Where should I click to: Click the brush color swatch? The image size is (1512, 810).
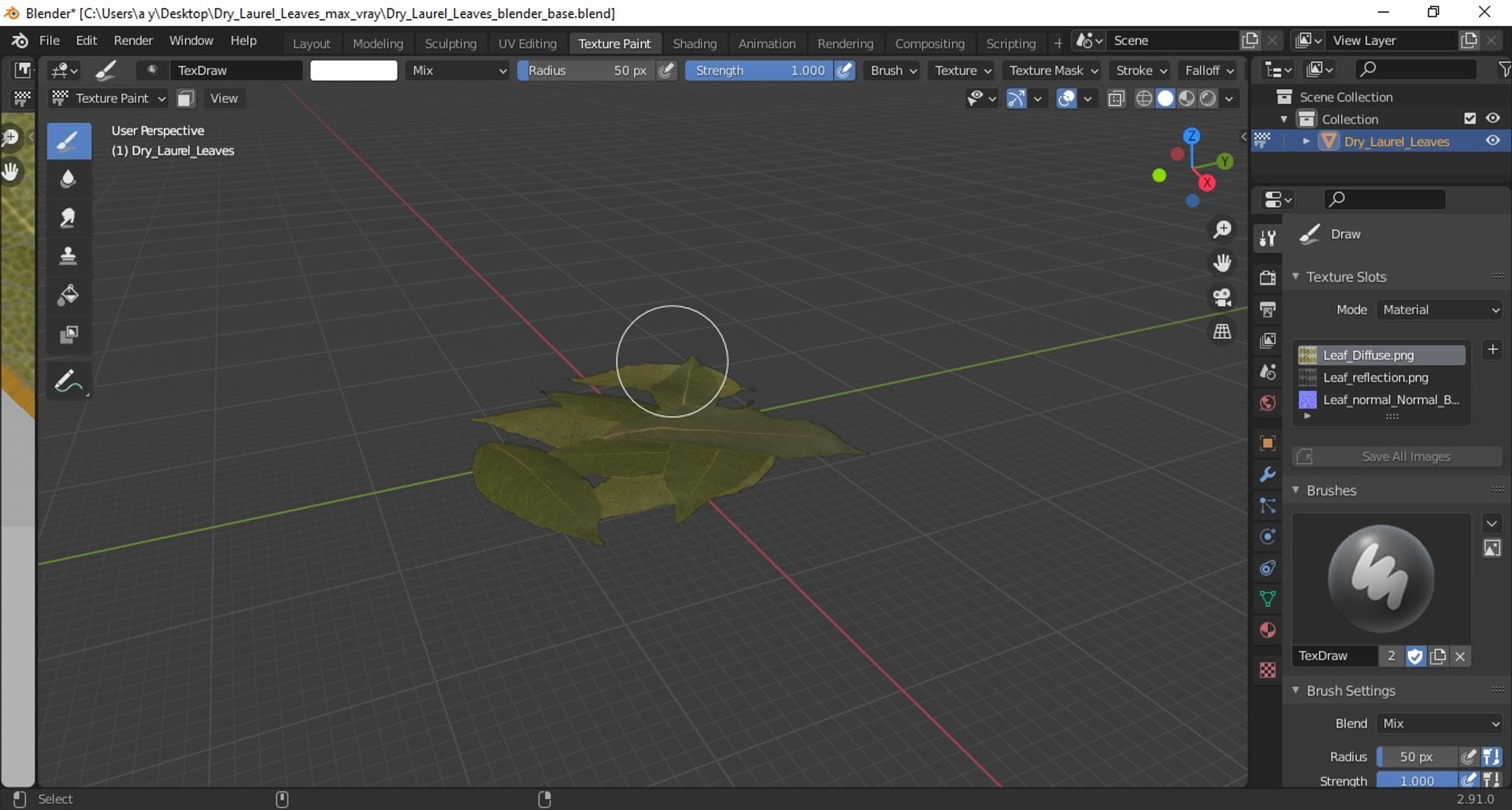click(x=354, y=70)
